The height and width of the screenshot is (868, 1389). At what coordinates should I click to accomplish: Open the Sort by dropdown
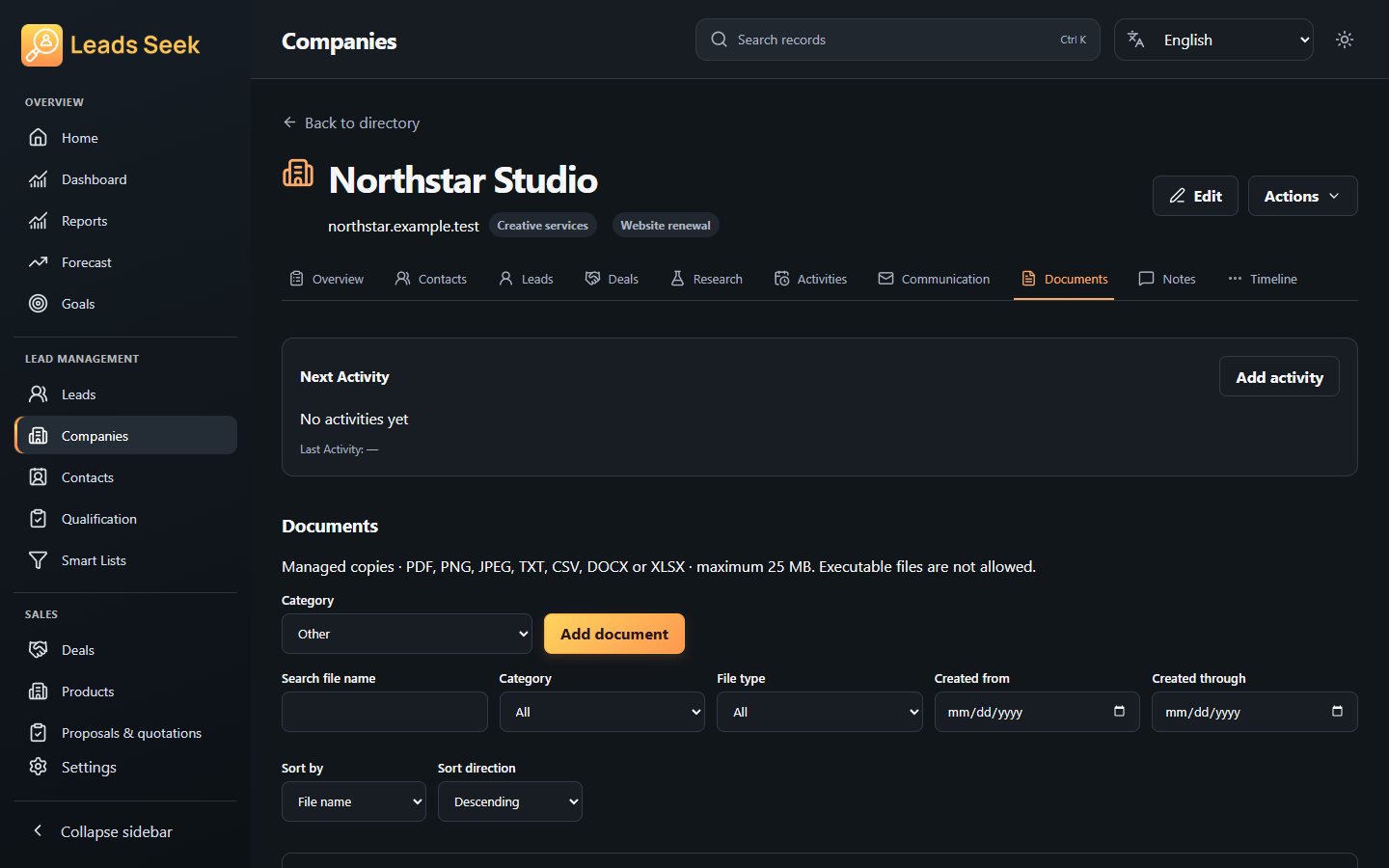tap(353, 801)
